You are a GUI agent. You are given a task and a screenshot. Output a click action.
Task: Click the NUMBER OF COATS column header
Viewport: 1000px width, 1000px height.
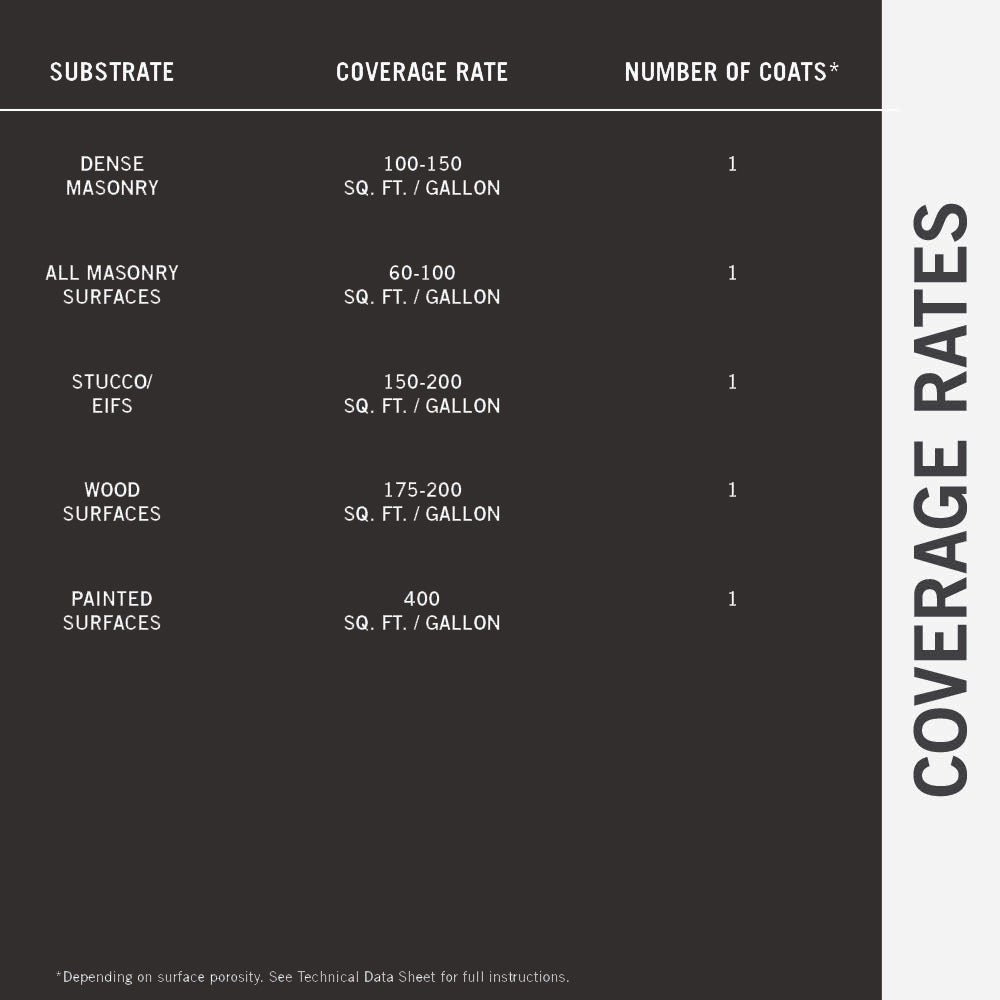tap(731, 72)
